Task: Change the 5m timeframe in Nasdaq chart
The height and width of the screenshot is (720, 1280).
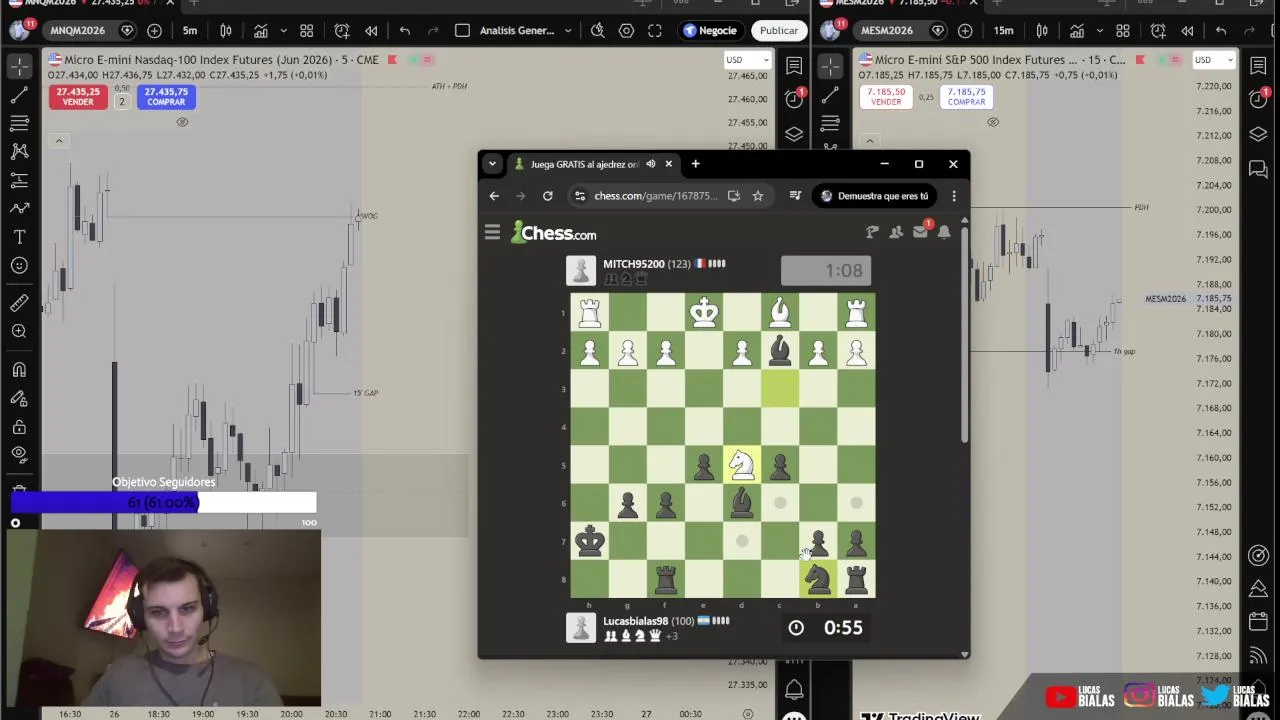Action: [x=189, y=30]
